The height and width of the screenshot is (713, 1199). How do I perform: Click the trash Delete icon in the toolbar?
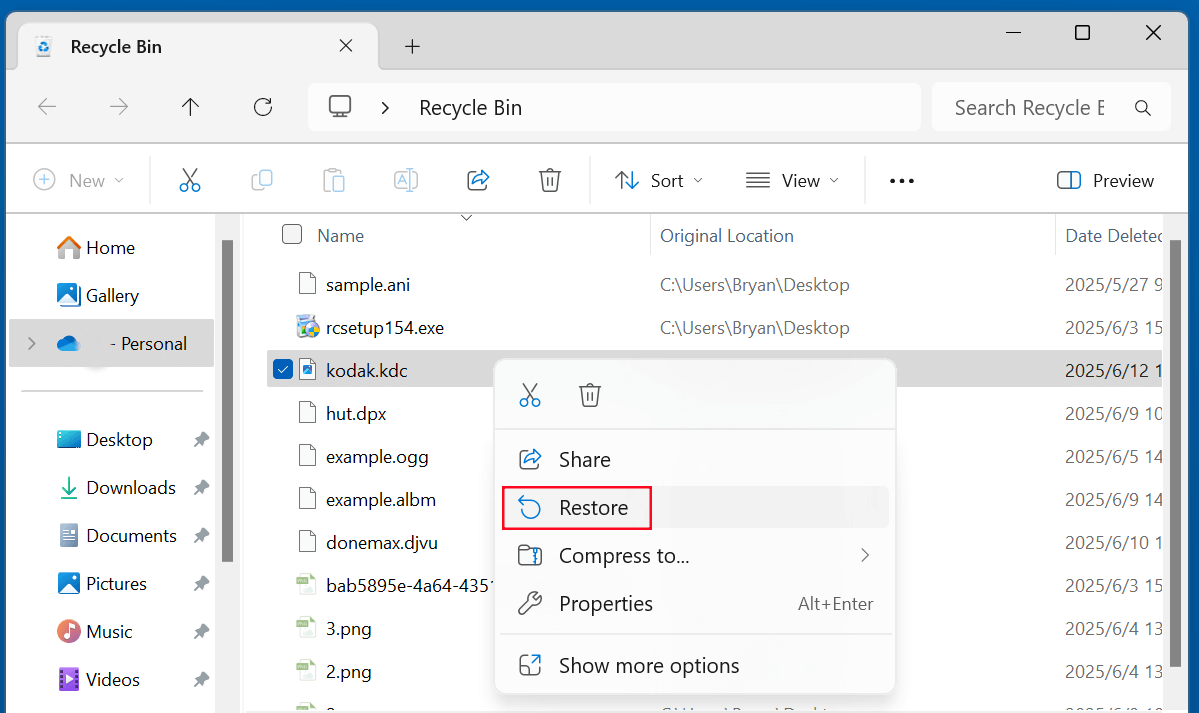click(x=549, y=180)
